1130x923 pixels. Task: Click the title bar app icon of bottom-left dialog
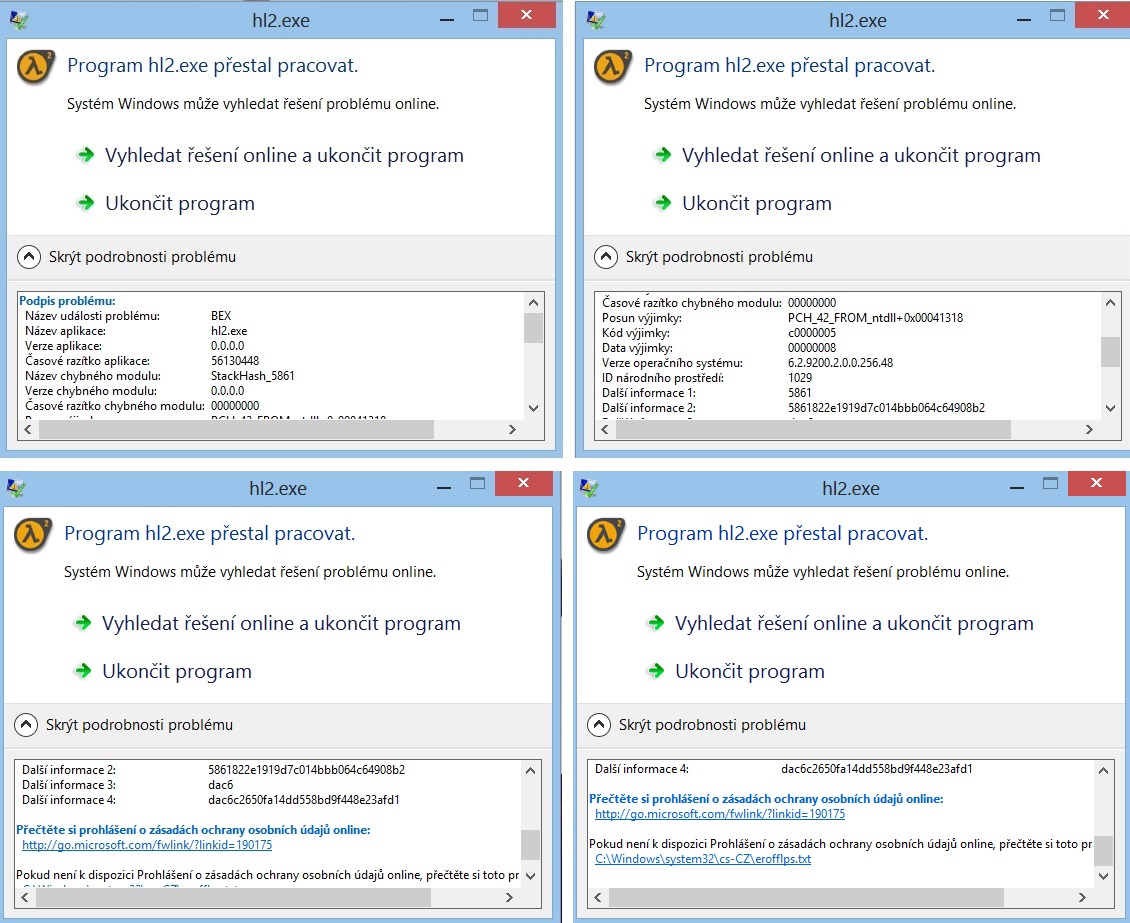[x=16, y=488]
